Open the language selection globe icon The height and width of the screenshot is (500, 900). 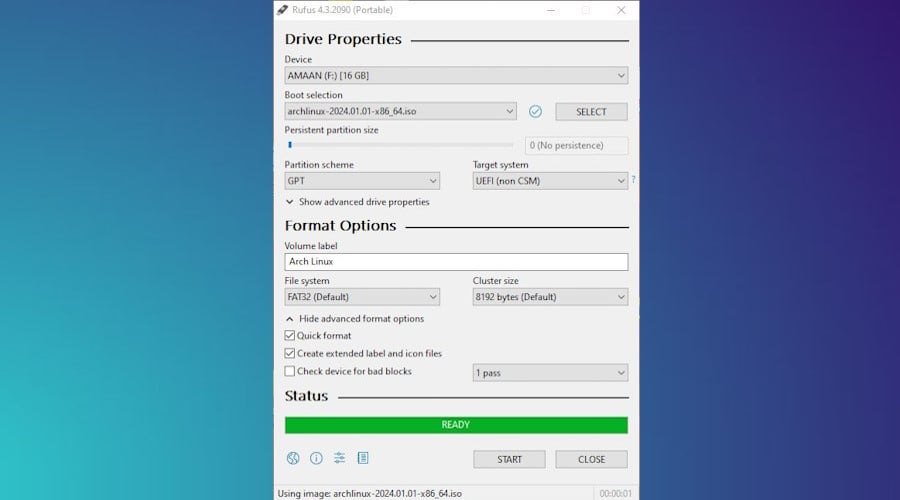[293, 458]
